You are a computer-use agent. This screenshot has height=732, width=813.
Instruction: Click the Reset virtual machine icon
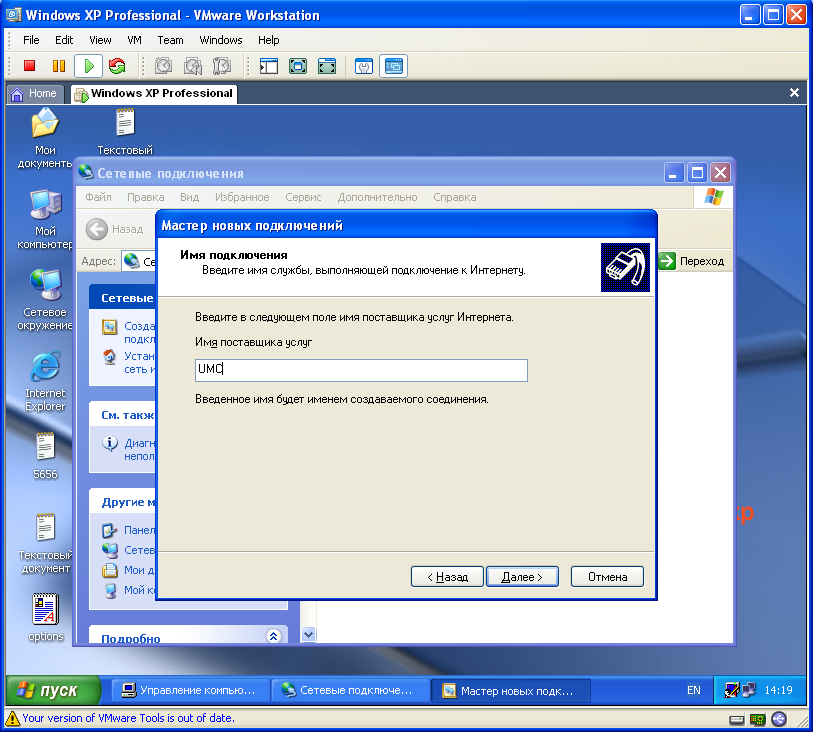117,66
